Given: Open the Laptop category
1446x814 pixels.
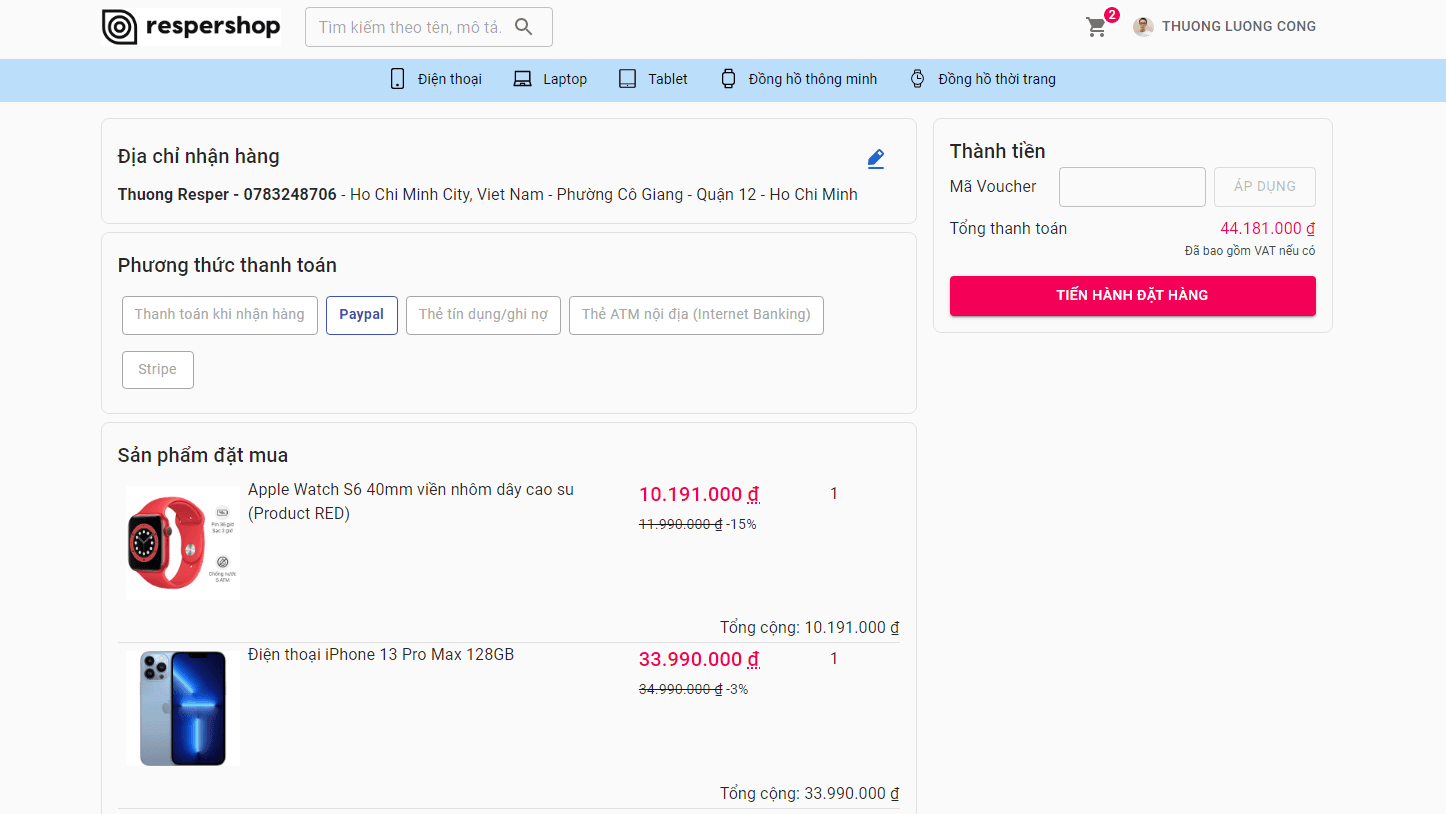Looking at the screenshot, I should 565,79.
